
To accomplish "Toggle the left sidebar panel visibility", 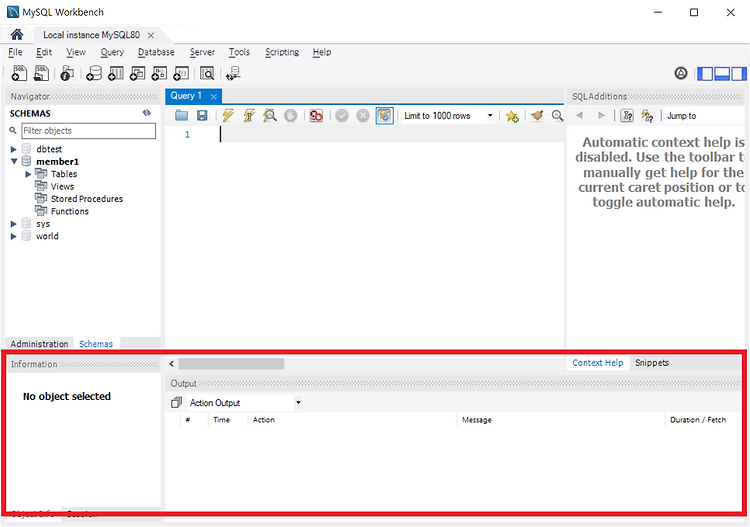I will click(x=705, y=74).
